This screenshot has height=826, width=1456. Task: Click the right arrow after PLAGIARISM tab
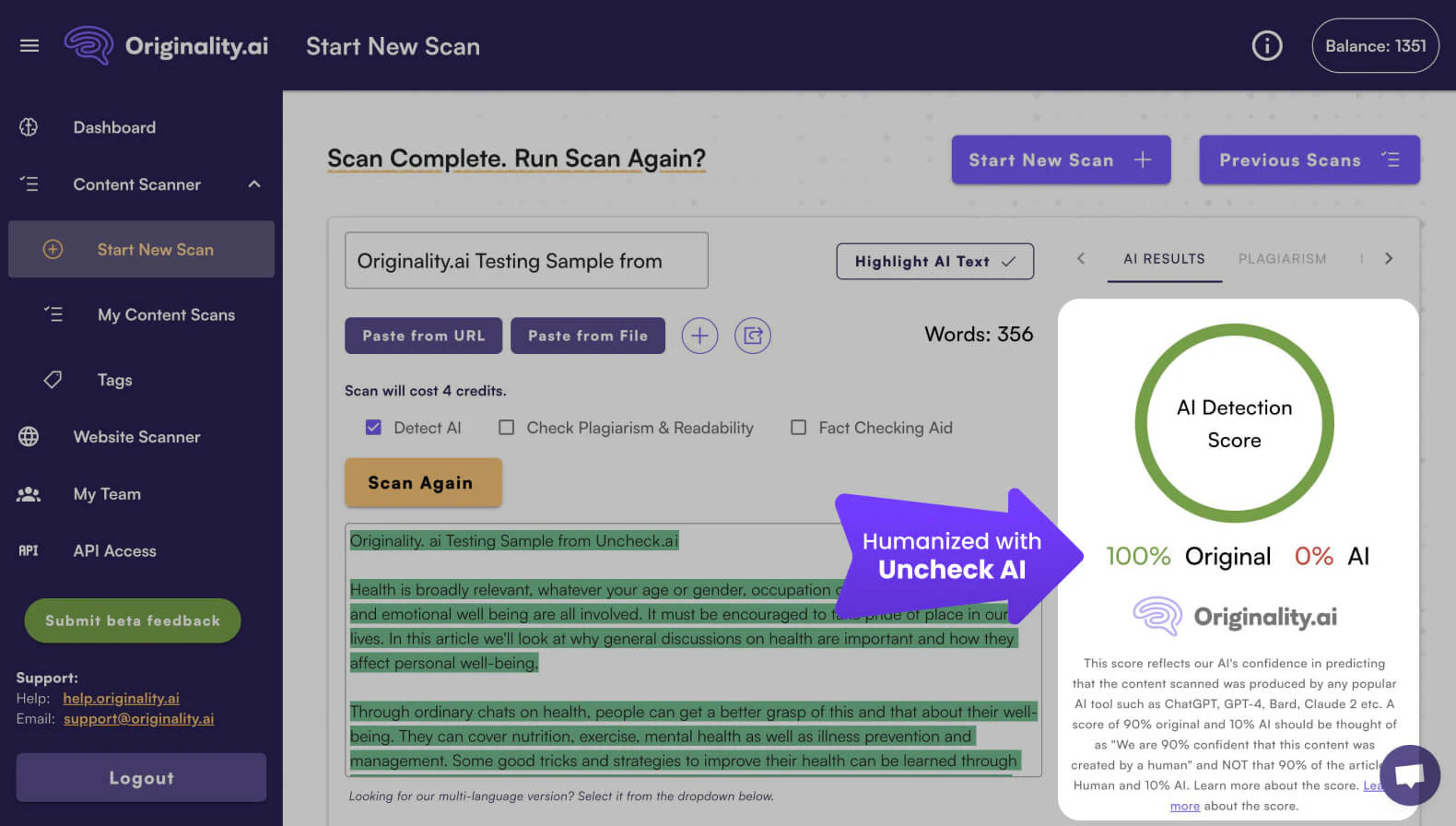coord(1389,259)
